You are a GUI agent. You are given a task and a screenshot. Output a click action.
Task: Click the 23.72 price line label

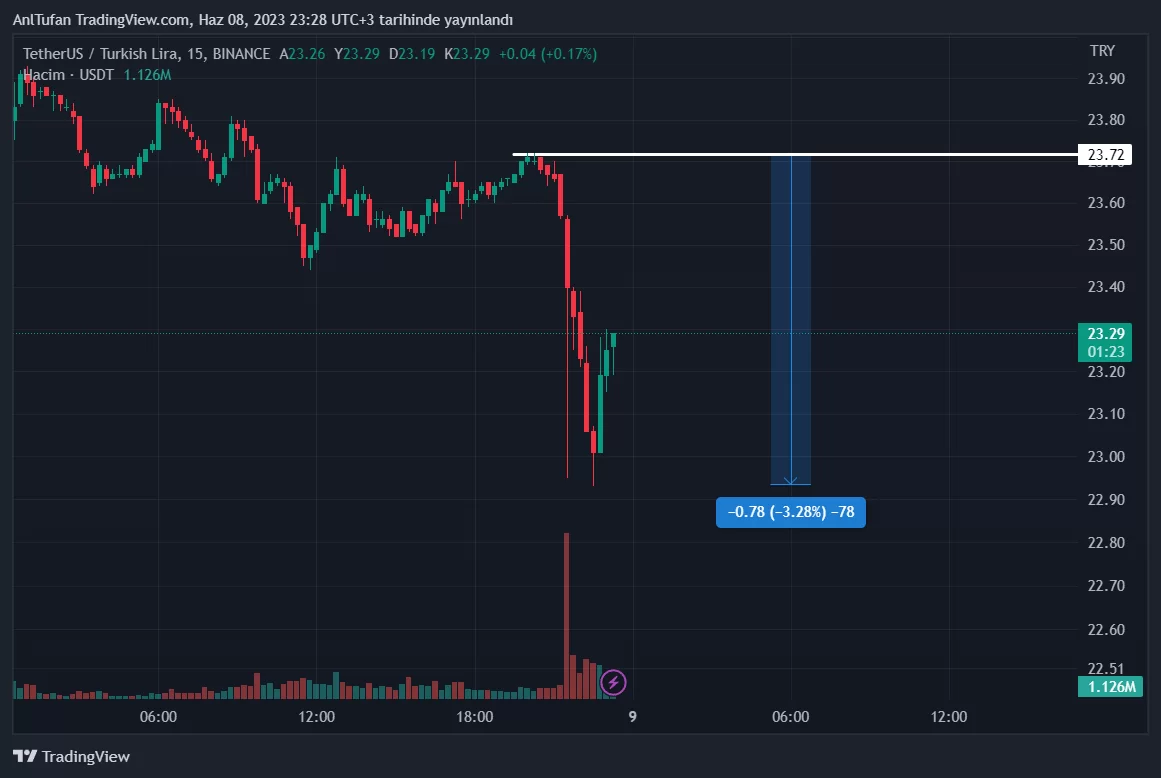1104,154
